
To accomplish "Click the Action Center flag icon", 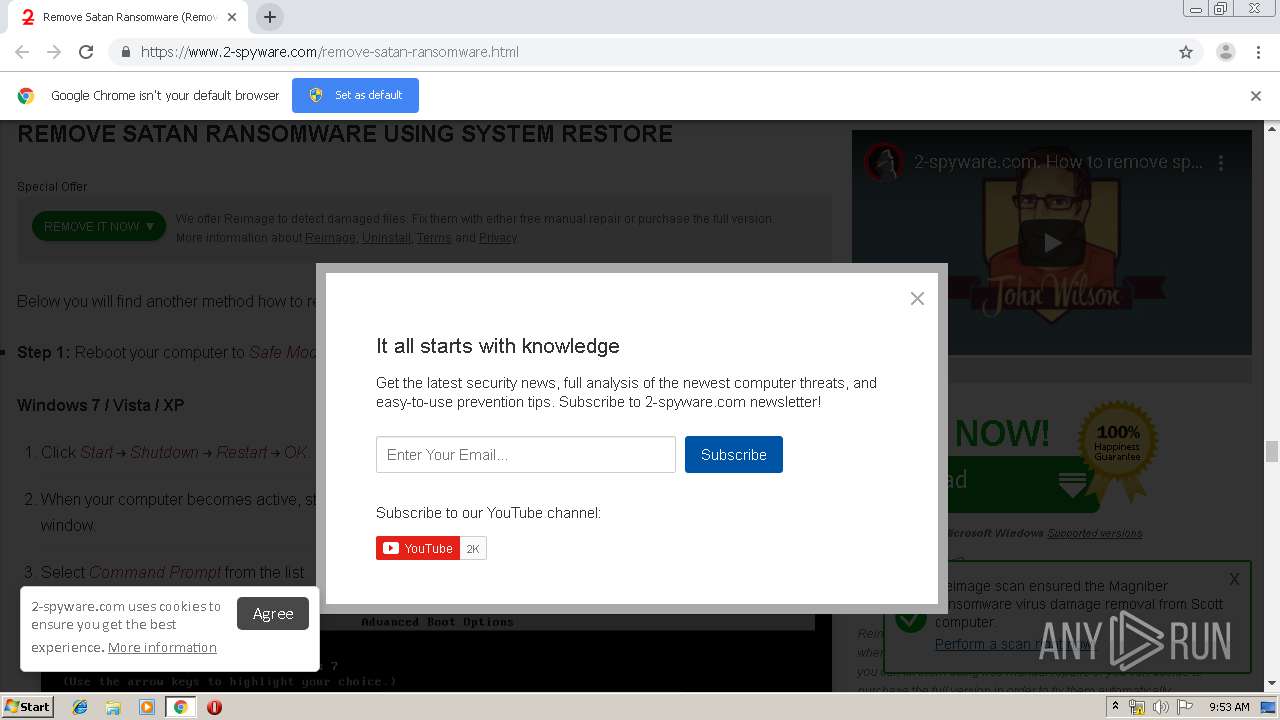I will (1185, 707).
